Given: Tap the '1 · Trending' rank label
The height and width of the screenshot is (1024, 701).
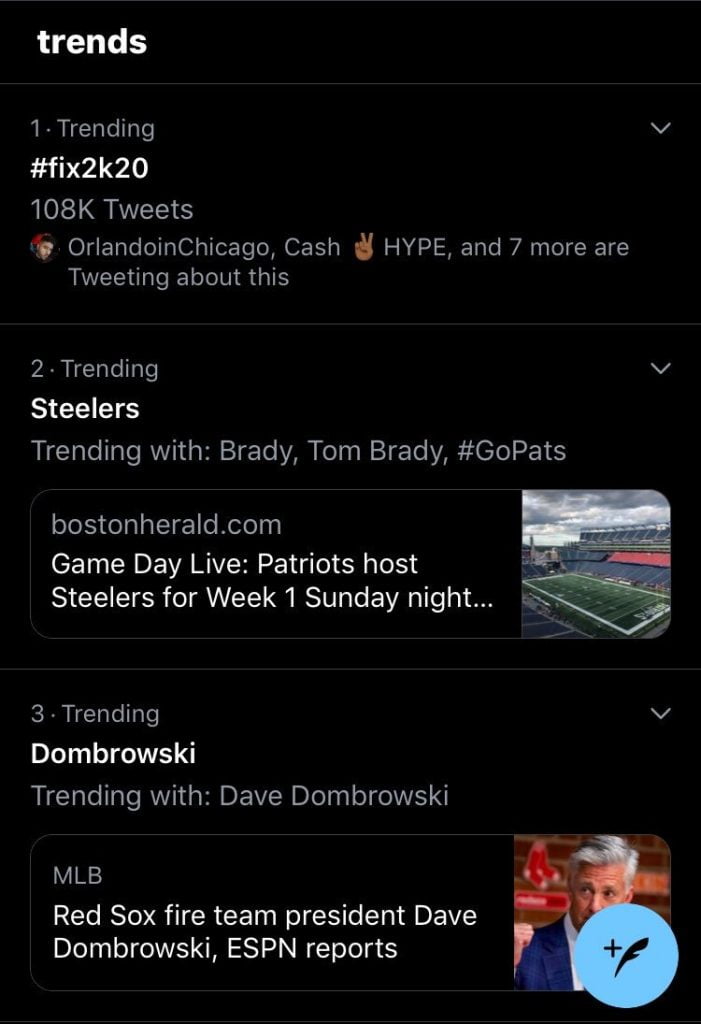Looking at the screenshot, I should [x=92, y=128].
